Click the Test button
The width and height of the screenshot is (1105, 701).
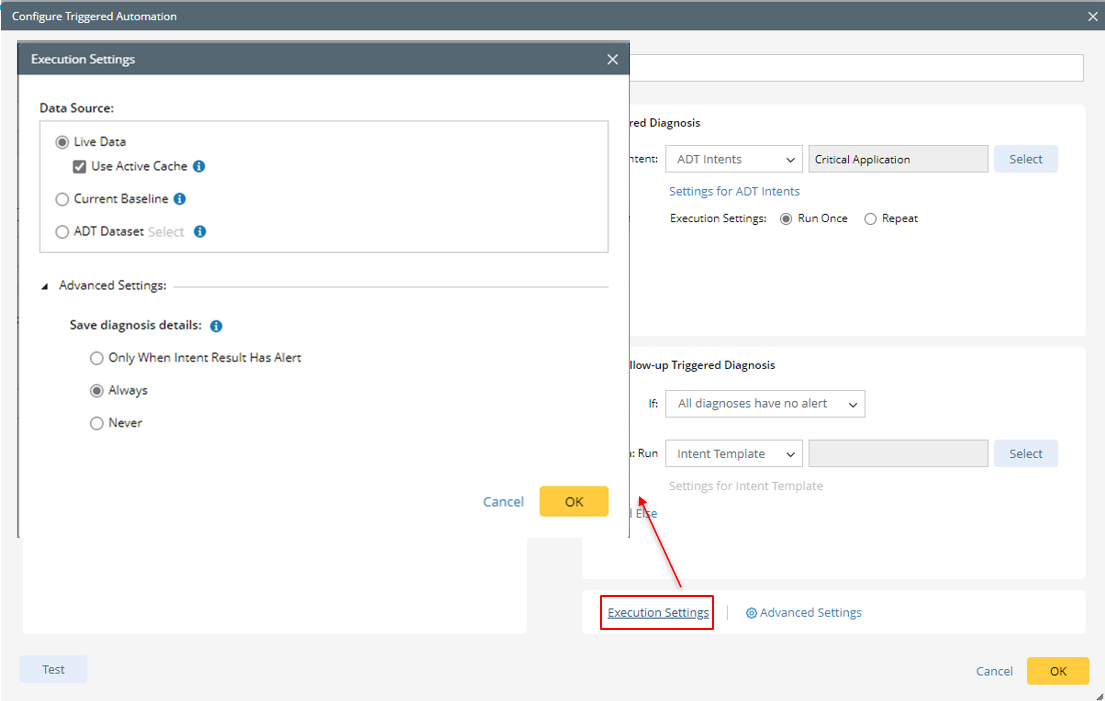coord(53,669)
